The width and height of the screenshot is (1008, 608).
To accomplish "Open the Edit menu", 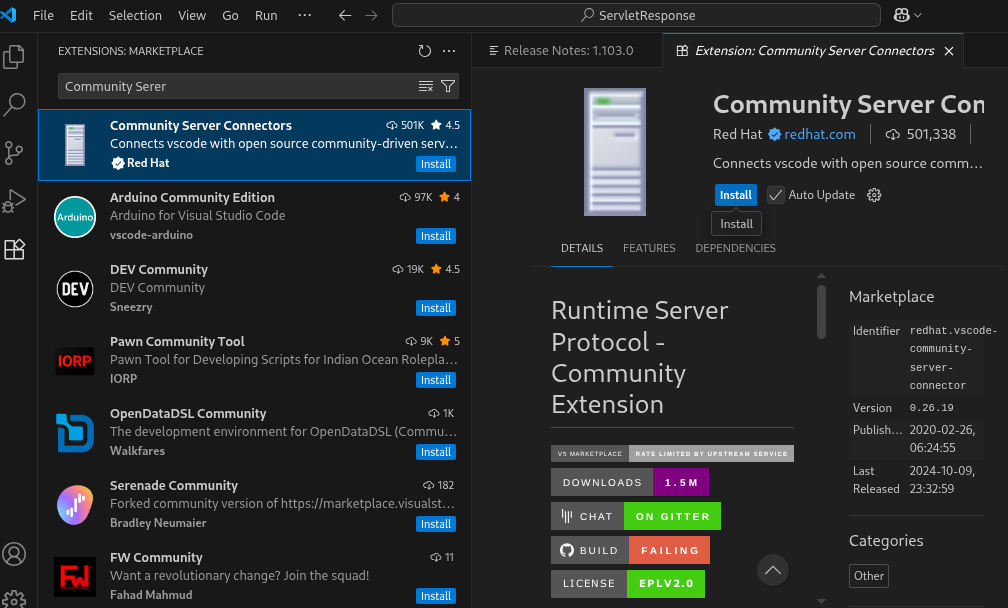I will point(81,15).
